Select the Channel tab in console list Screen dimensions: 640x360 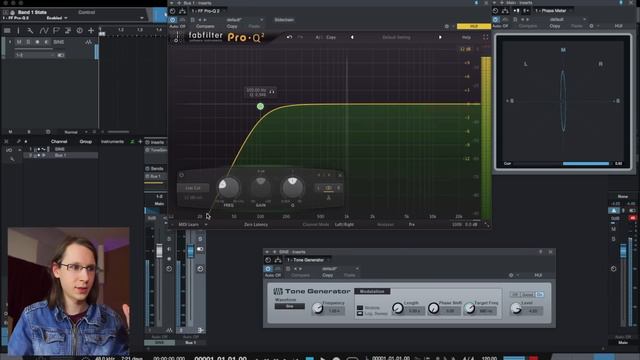tap(59, 142)
